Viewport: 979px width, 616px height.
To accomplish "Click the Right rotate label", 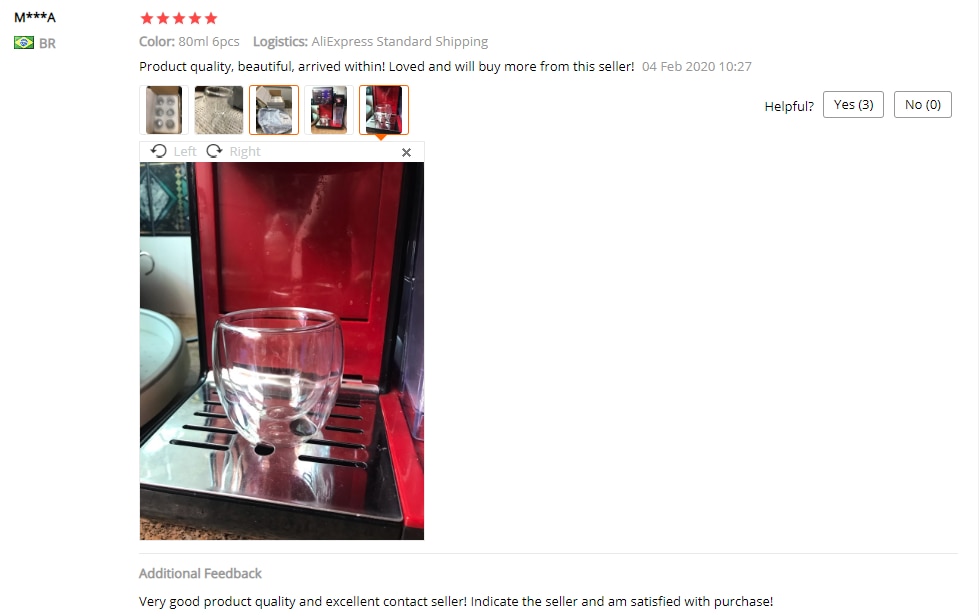I will point(245,152).
